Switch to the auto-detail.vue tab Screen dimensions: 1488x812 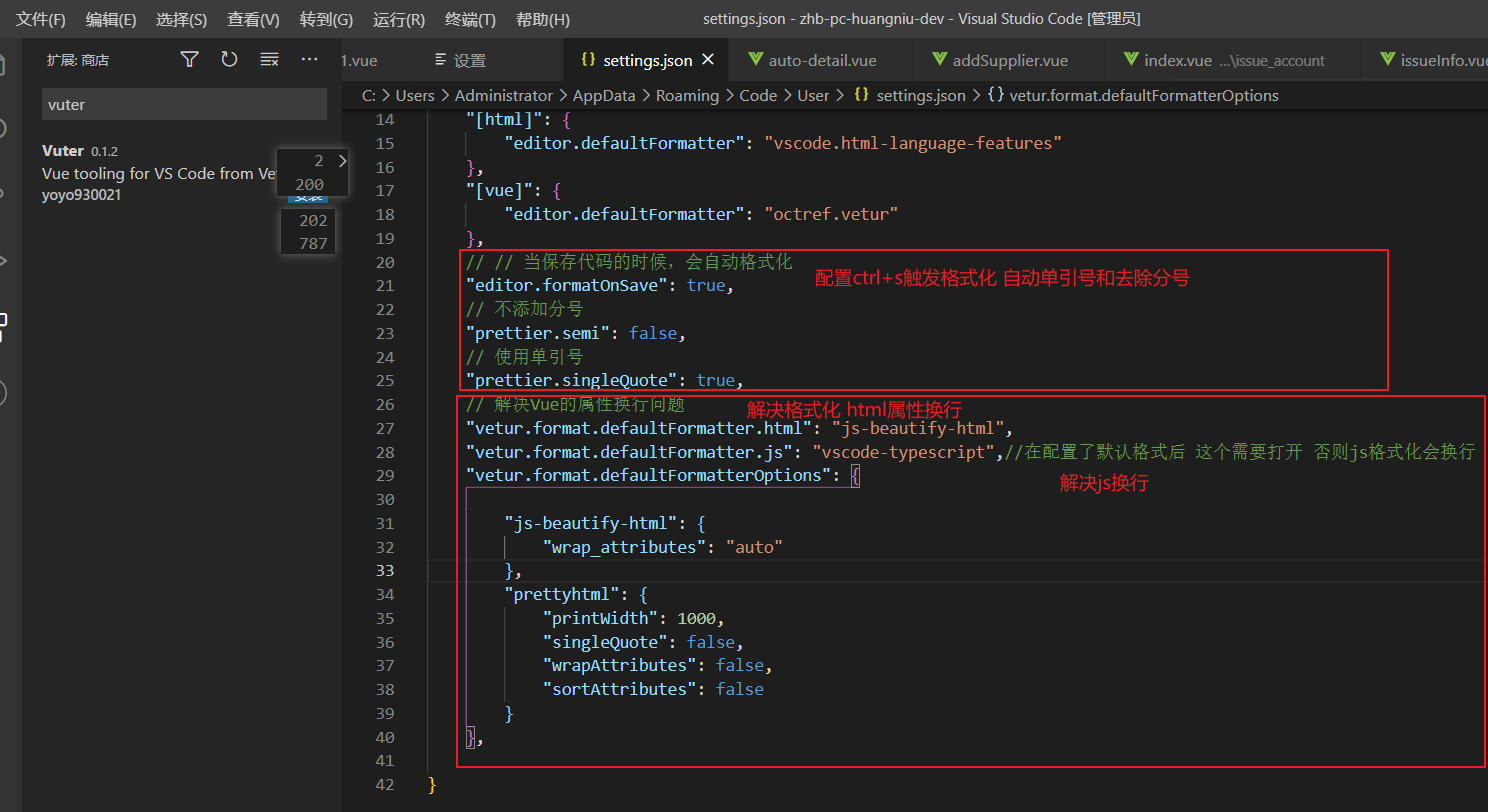coord(821,60)
